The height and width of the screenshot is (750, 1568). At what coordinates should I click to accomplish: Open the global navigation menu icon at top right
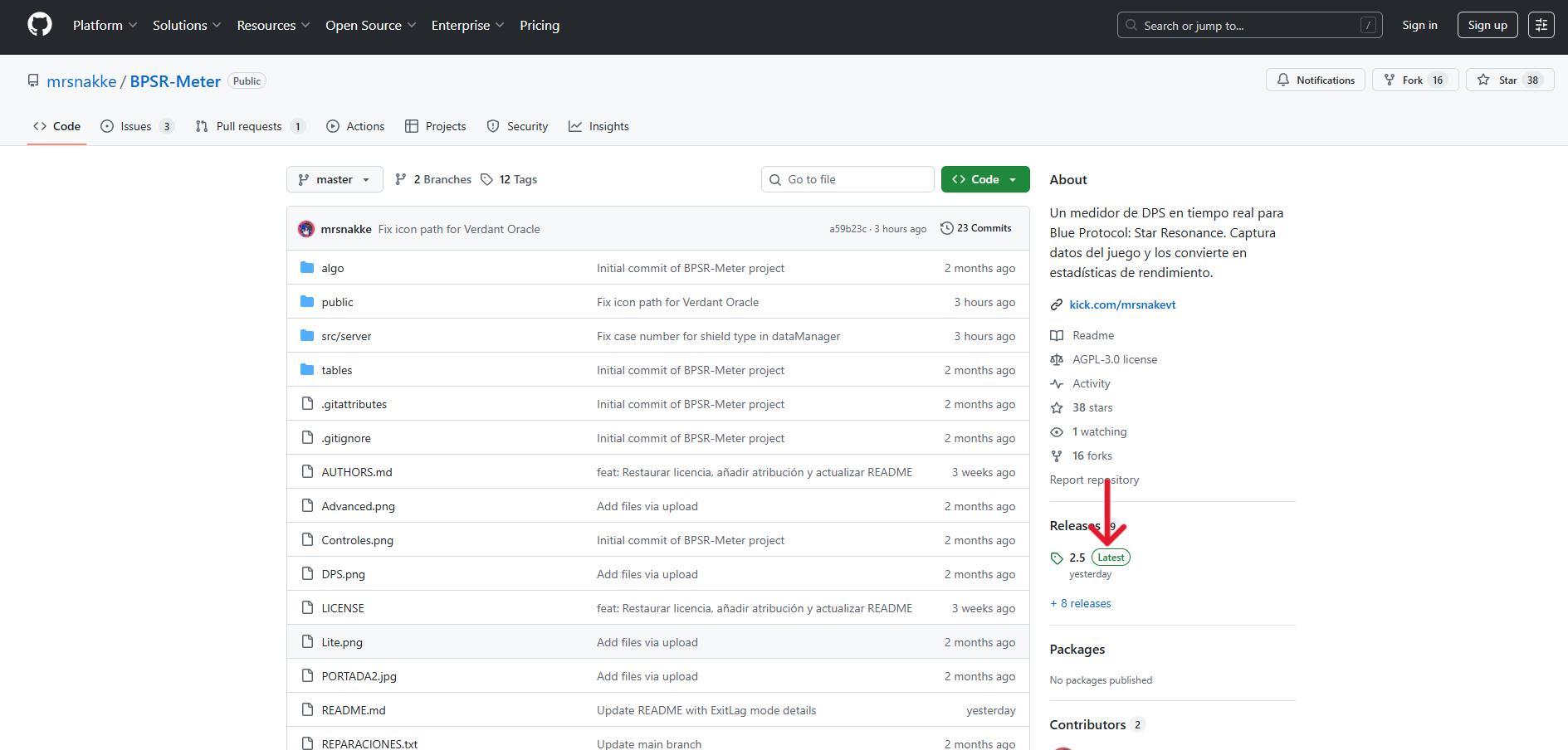pos(1541,25)
